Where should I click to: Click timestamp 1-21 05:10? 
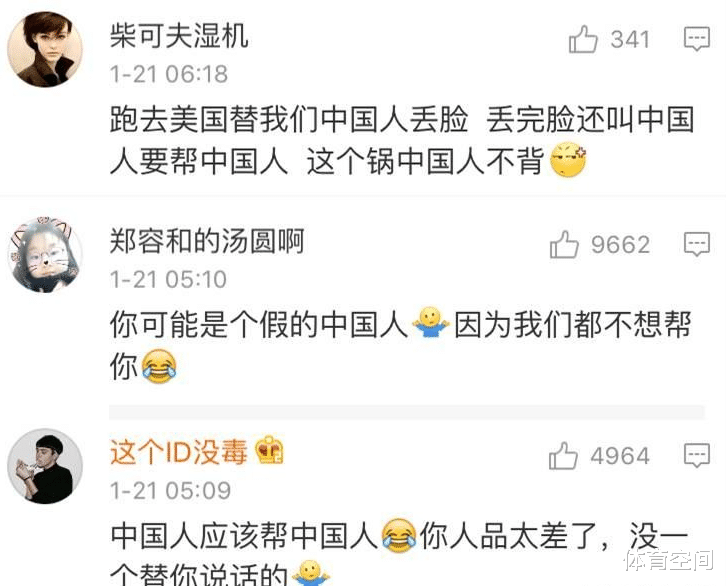click(168, 280)
